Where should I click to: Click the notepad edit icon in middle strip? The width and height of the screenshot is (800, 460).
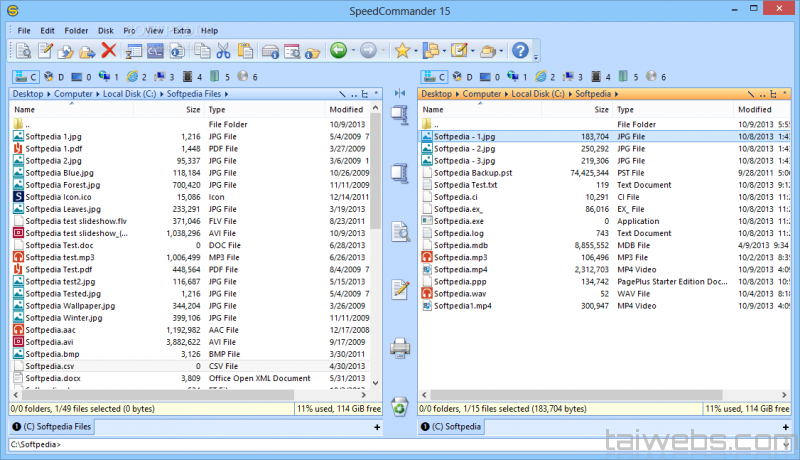point(400,290)
